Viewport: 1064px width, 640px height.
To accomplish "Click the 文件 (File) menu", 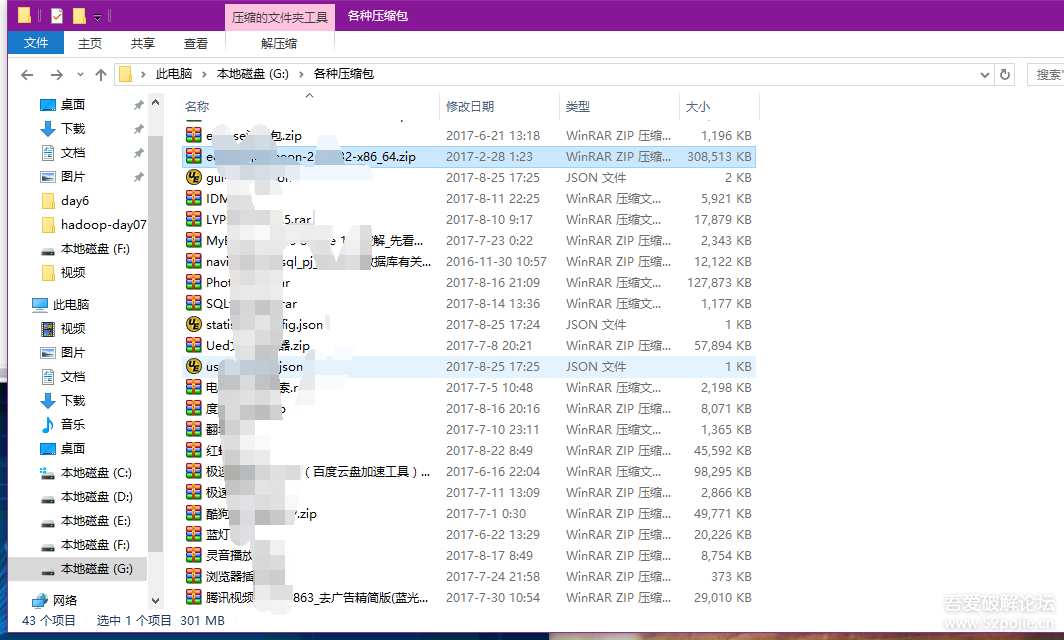I will click(35, 43).
